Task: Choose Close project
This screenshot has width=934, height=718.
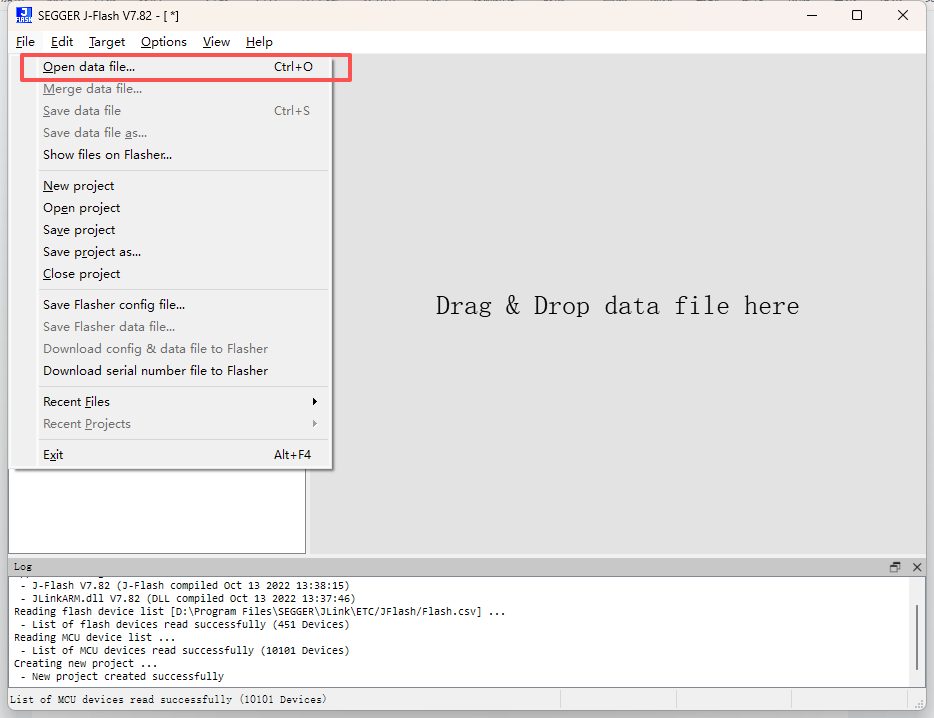Action: (178, 274)
